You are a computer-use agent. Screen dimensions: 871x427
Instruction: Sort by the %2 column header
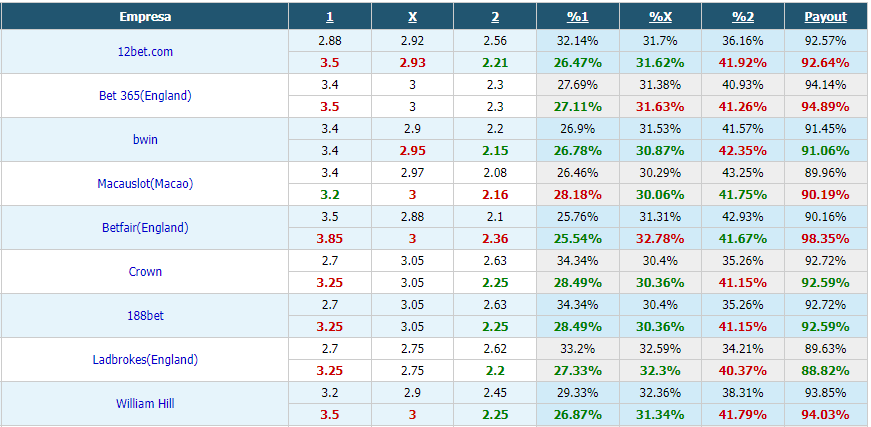coord(743,17)
